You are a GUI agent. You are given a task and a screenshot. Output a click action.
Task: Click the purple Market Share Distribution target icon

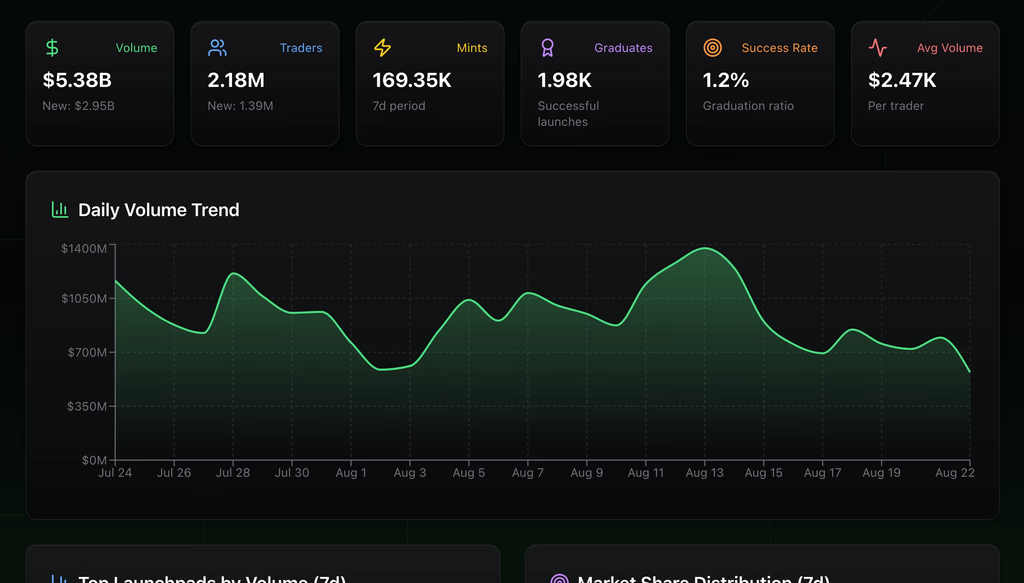(x=559, y=579)
